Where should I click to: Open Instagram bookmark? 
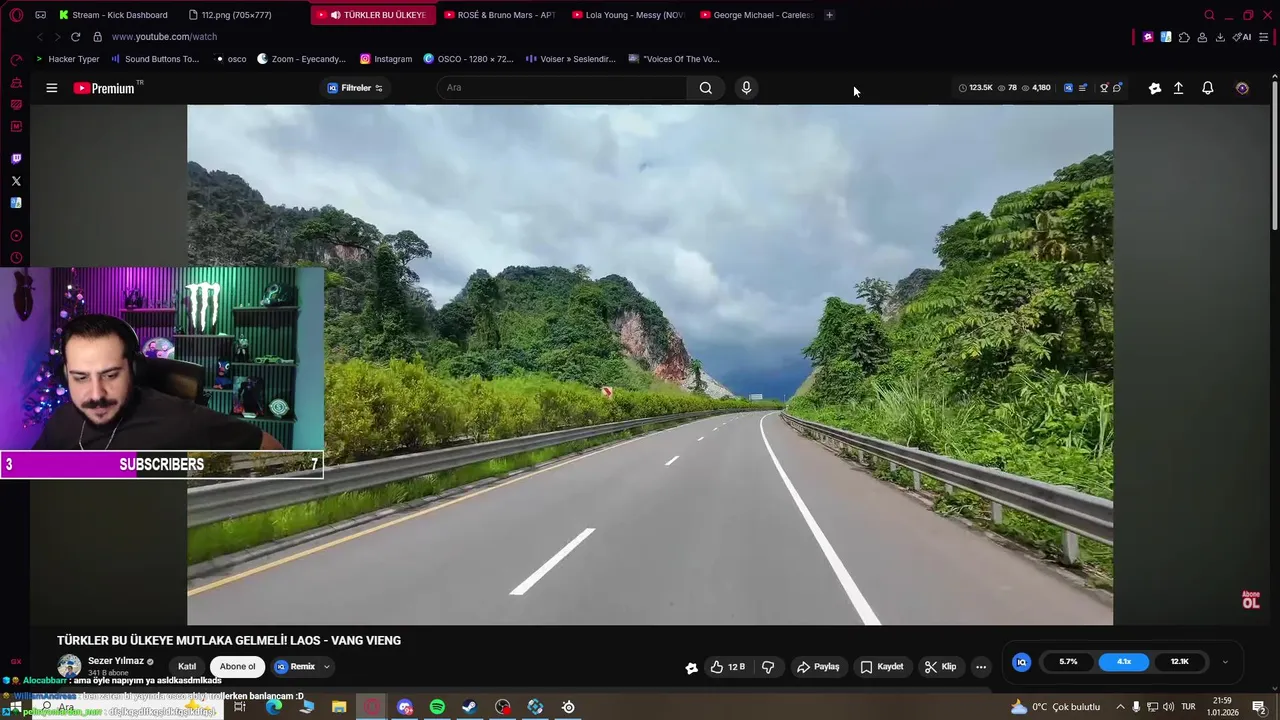386,59
